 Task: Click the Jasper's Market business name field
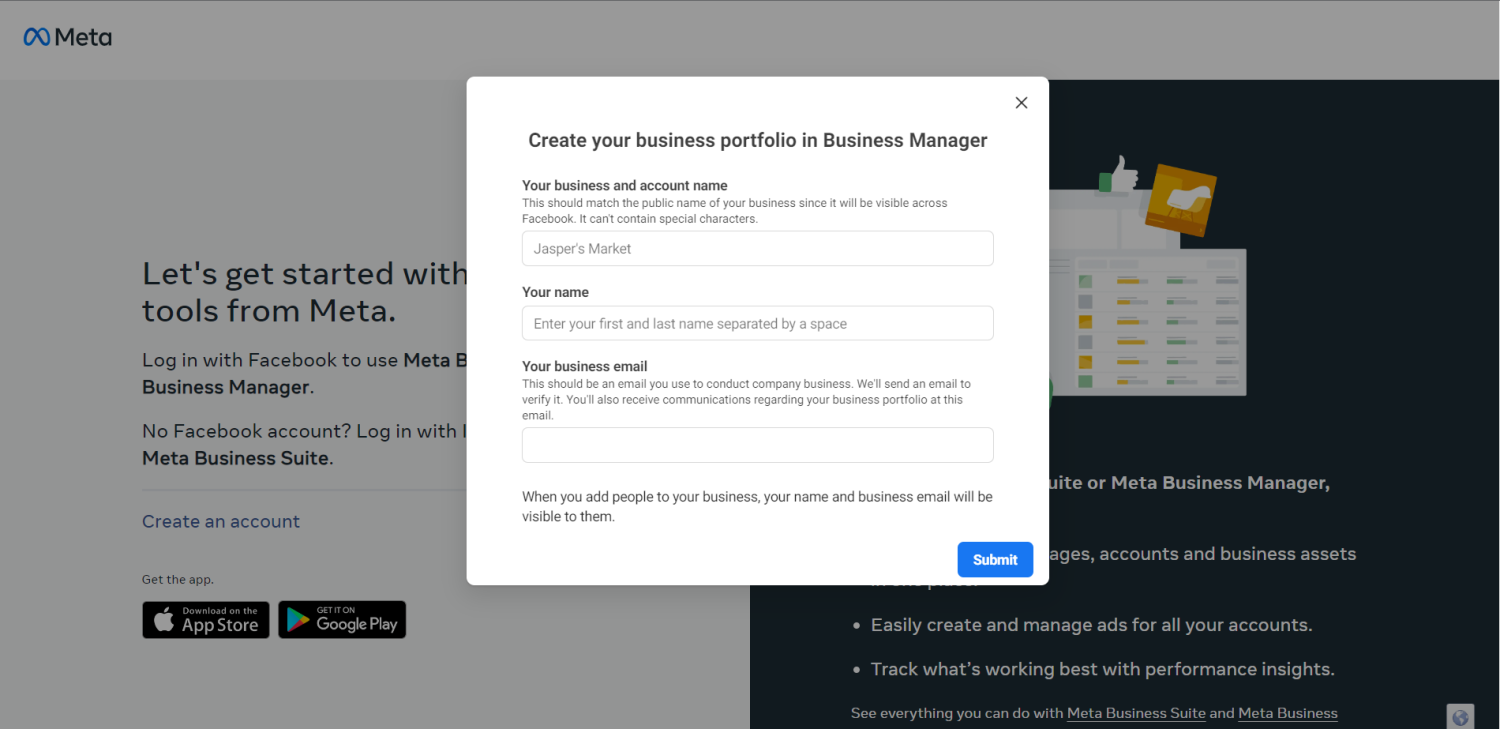click(x=757, y=248)
